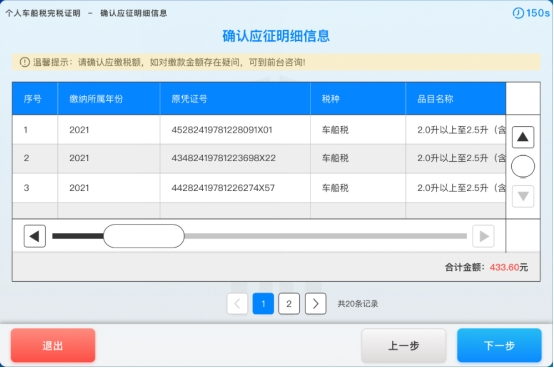
Task: Click the 下一步 next step button
Action: click(x=499, y=345)
